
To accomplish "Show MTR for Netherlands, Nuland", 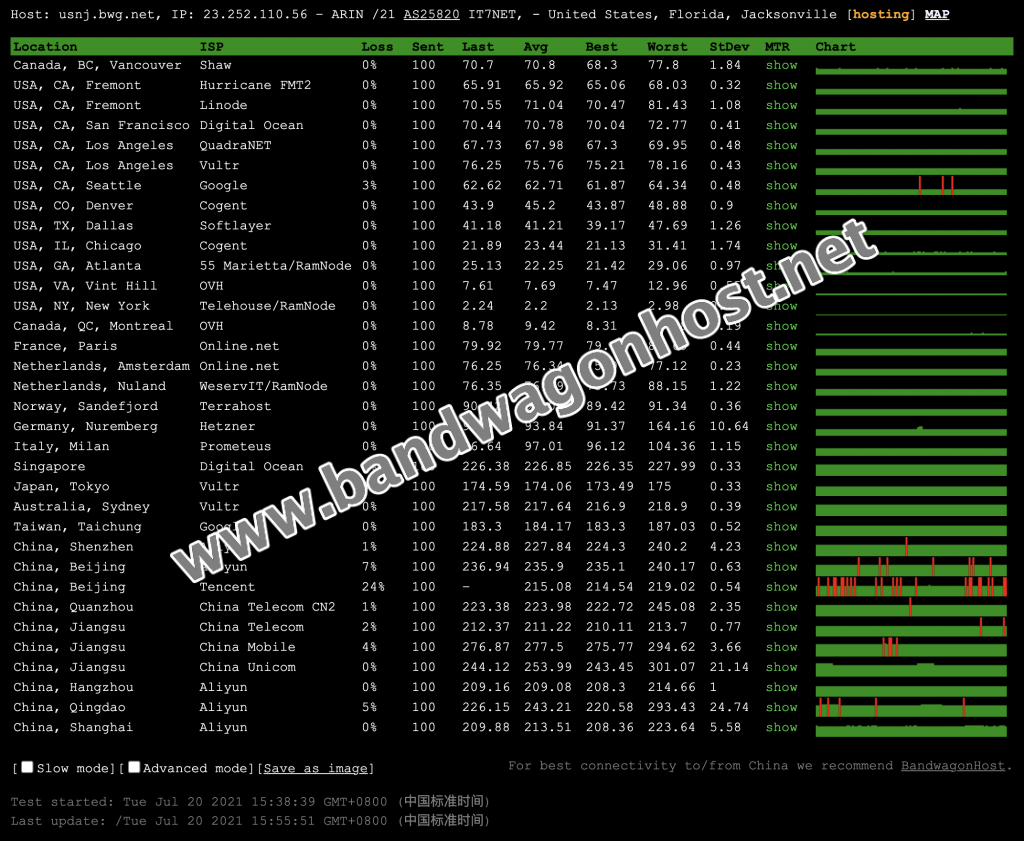I will [x=782, y=387].
